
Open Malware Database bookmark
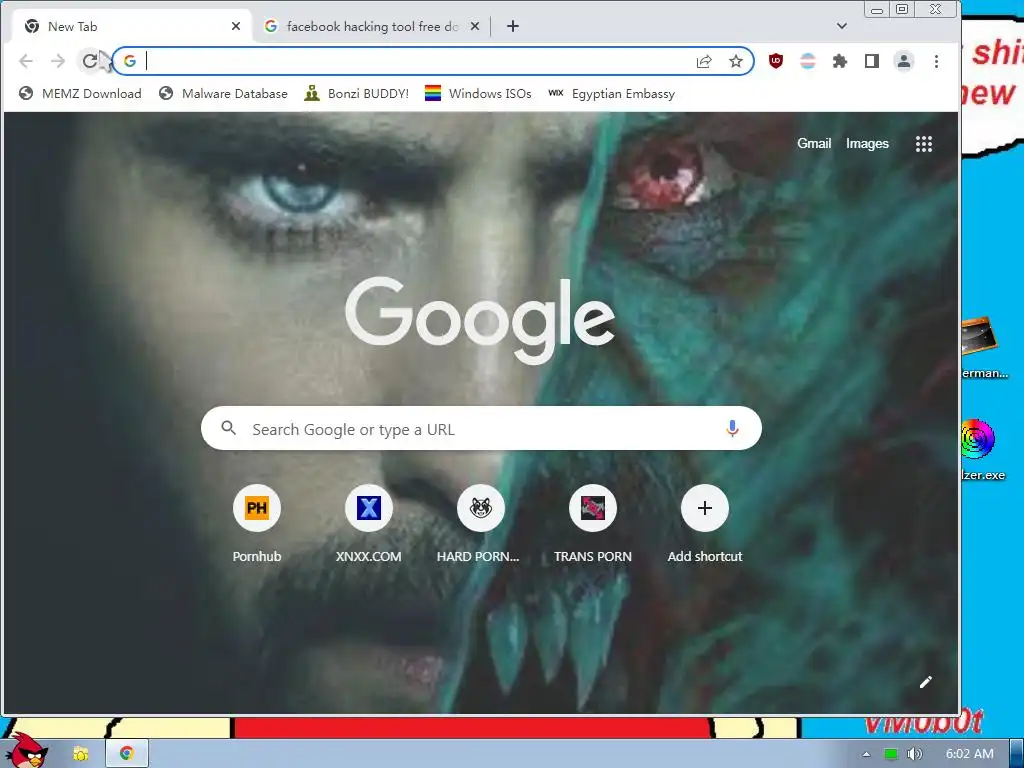tap(223, 93)
